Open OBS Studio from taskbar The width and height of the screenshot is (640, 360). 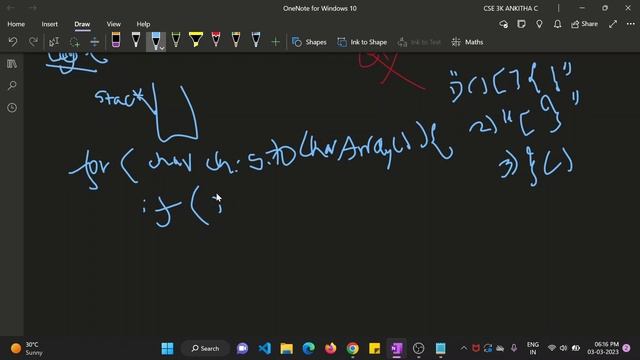pos(418,349)
